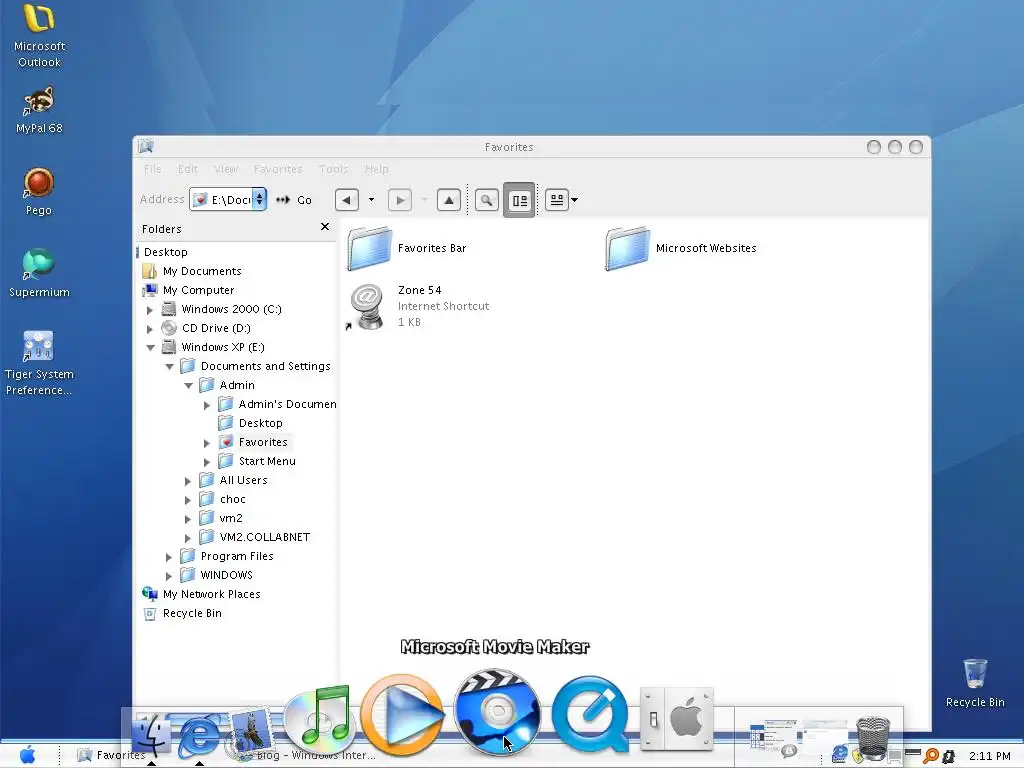Launch Internet Explorer from the dock
Screen dimensions: 1024x768
[199, 735]
